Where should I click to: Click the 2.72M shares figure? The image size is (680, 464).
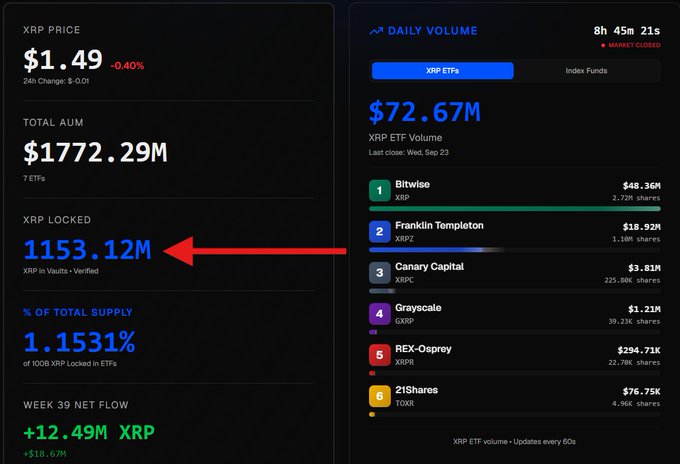point(636,198)
